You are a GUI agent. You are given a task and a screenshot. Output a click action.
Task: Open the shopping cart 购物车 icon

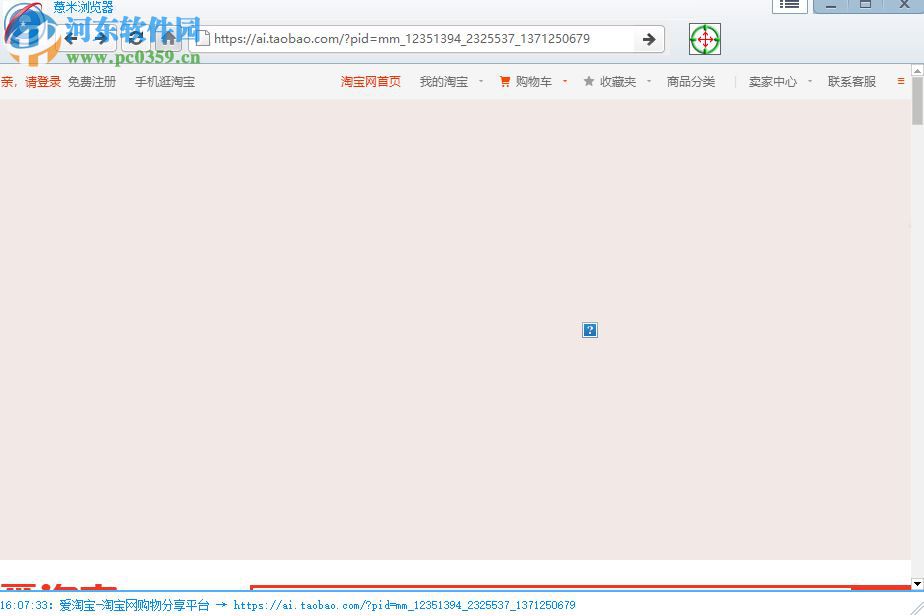click(505, 81)
